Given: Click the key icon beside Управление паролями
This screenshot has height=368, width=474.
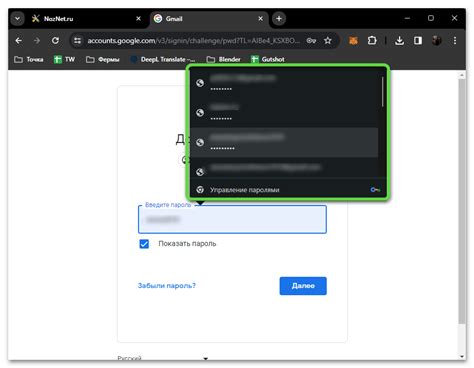Looking at the screenshot, I should coord(375,190).
